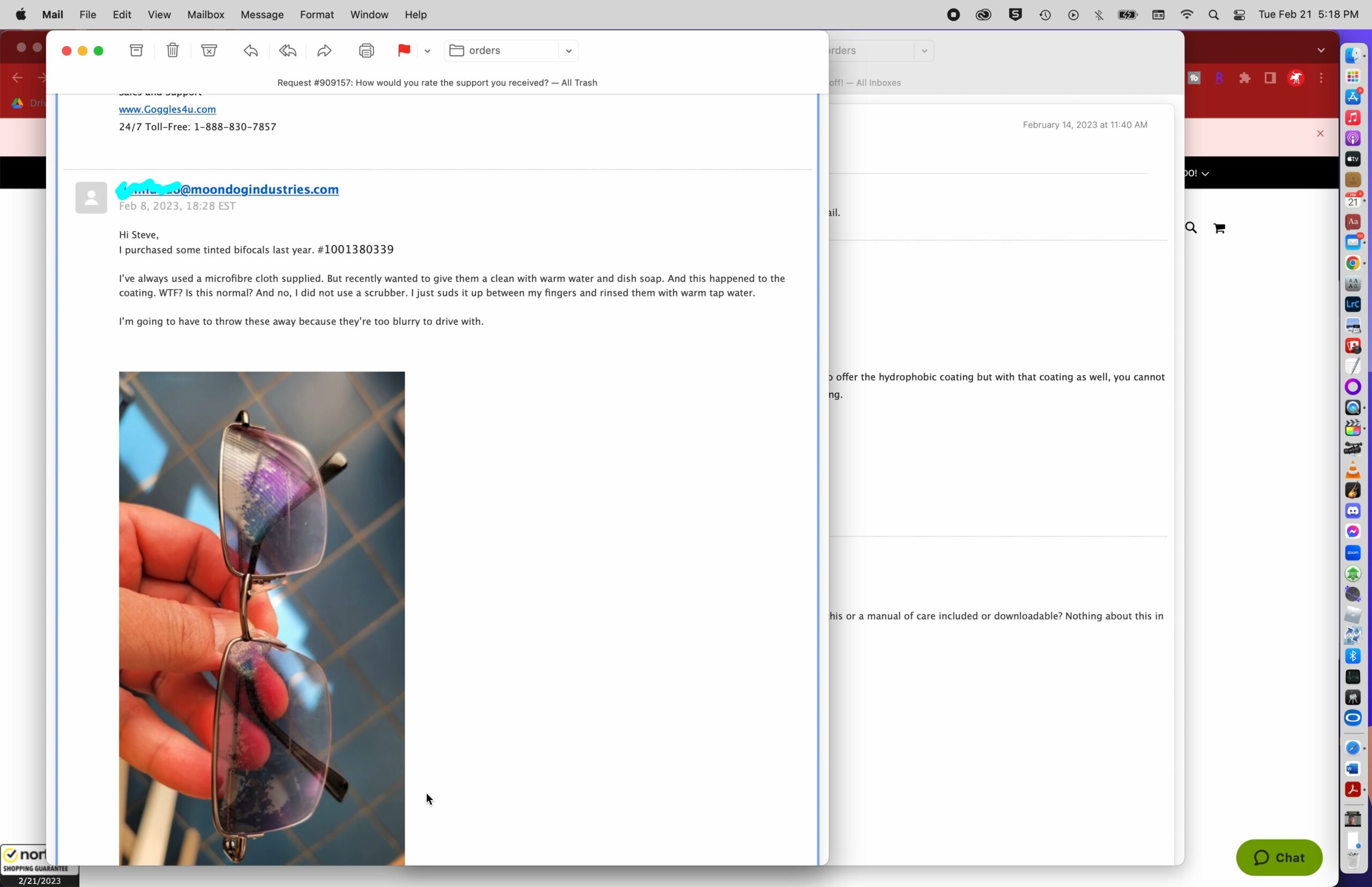The height and width of the screenshot is (887, 1372).
Task: Delete the message with the trash icon
Action: (173, 51)
